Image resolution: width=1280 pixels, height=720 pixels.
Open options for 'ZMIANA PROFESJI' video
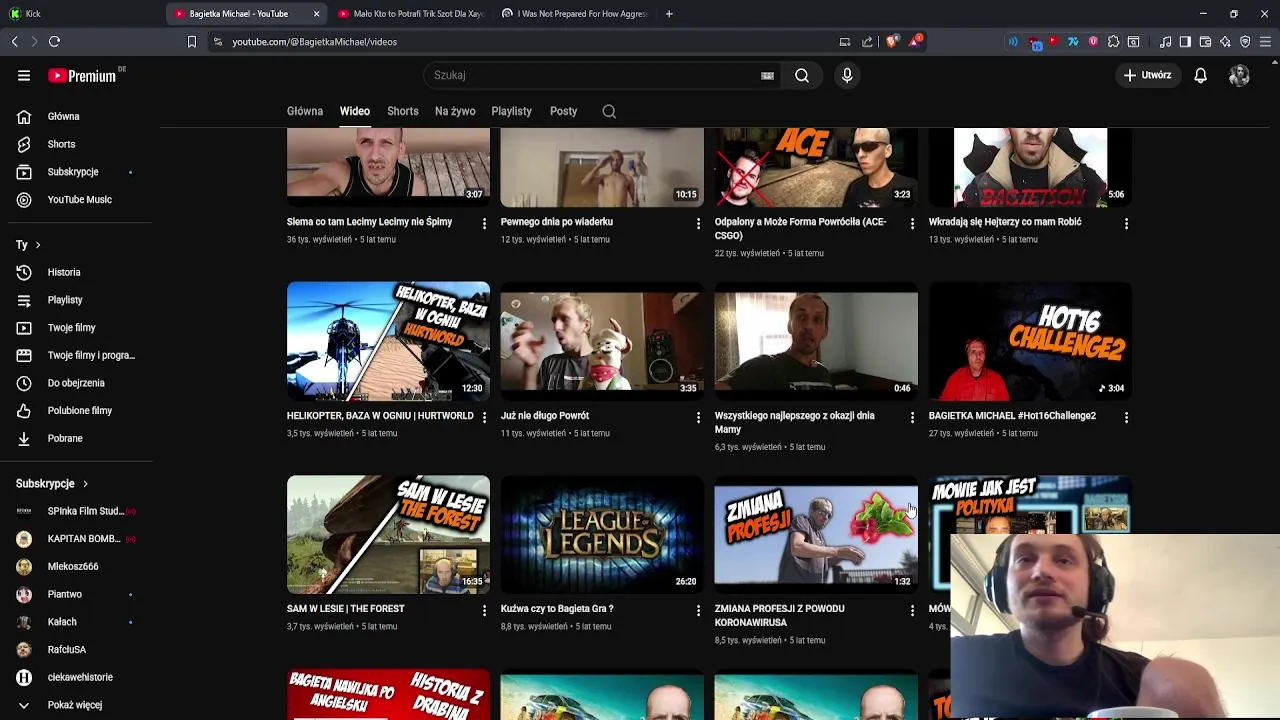tap(912, 610)
